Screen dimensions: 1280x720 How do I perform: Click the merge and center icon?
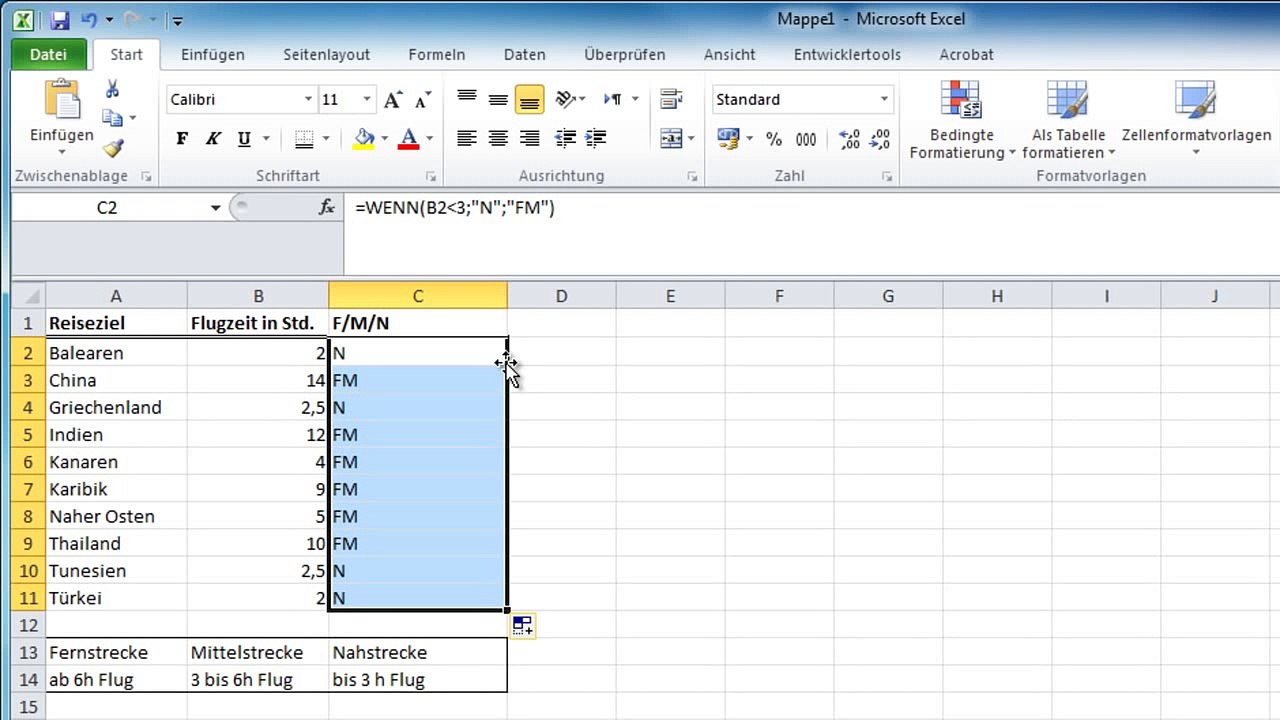point(671,138)
